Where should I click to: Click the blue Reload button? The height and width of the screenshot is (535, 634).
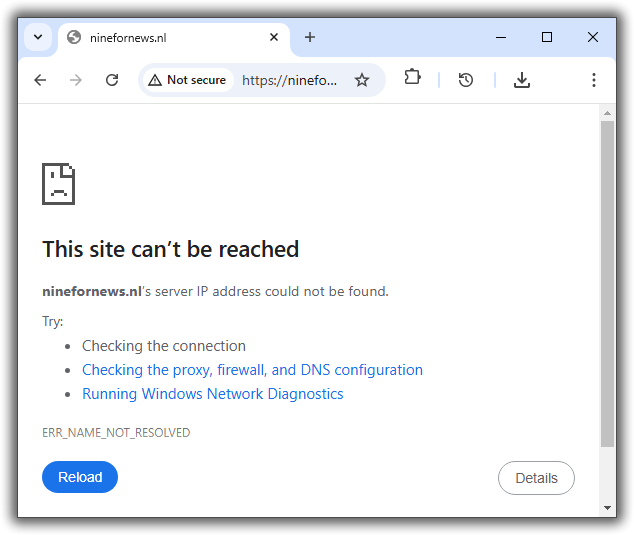pos(80,477)
